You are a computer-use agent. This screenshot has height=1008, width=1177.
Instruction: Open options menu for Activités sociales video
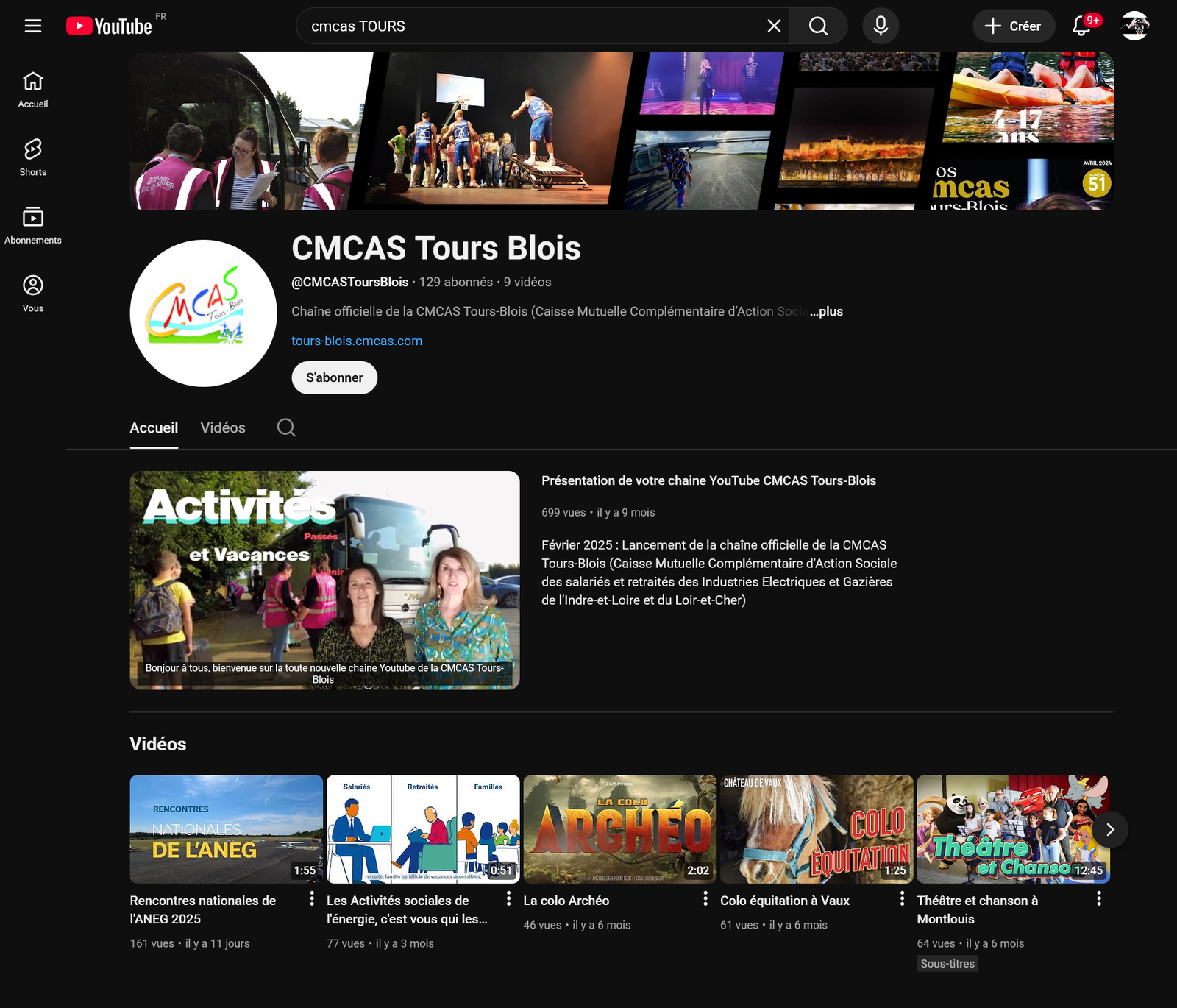(x=508, y=898)
